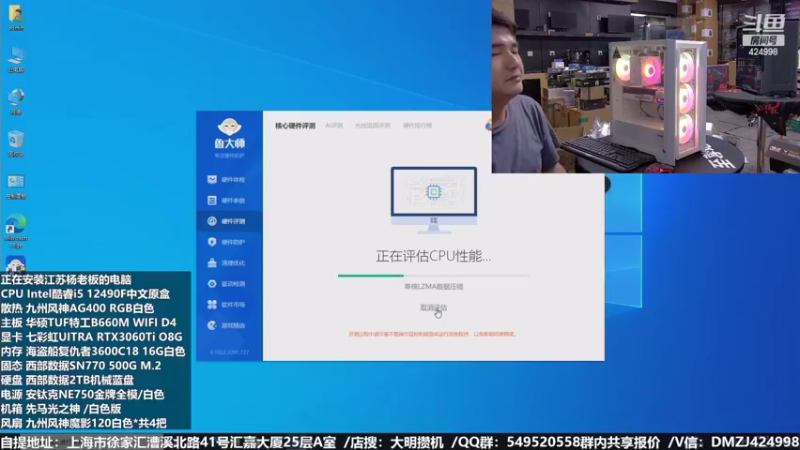Switch to the 核心硬件评测 tab

[x=295, y=126]
